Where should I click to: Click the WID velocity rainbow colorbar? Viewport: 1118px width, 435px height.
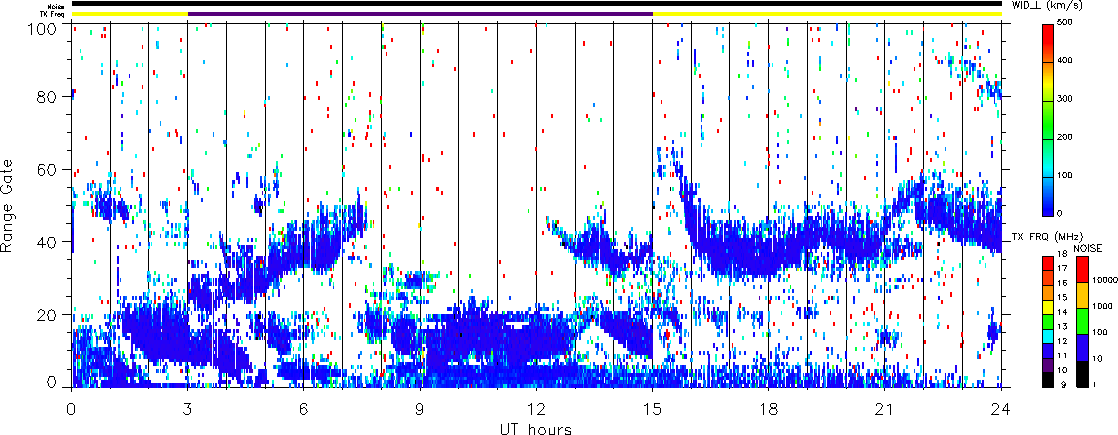tap(1048, 120)
